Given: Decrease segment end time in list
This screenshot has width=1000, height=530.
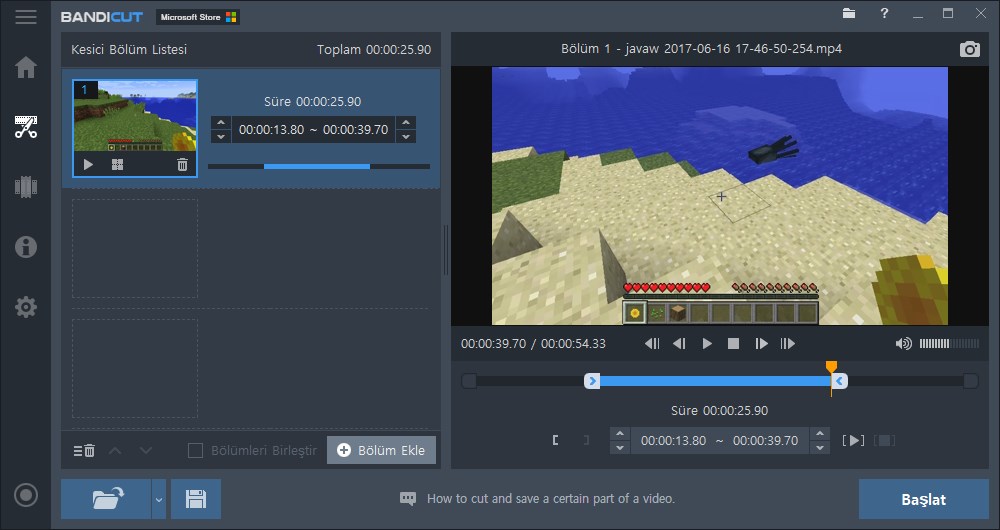Looking at the screenshot, I should tap(406, 136).
